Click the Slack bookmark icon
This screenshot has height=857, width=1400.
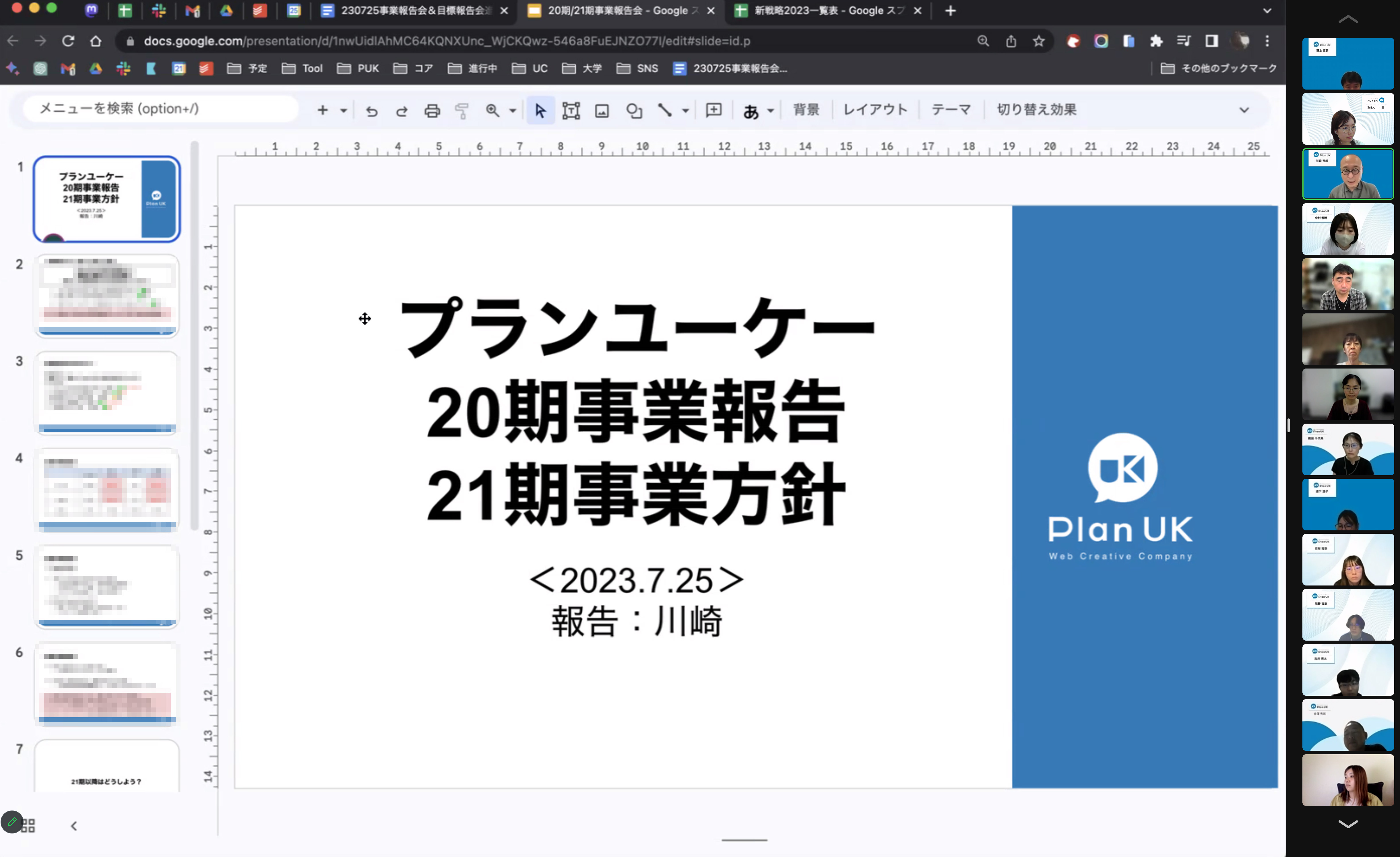[x=123, y=69]
